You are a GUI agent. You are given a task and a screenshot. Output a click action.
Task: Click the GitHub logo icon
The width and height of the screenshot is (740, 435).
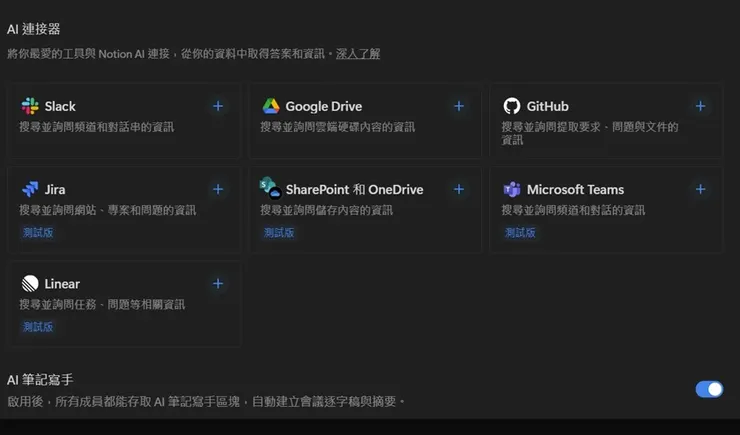click(x=512, y=106)
